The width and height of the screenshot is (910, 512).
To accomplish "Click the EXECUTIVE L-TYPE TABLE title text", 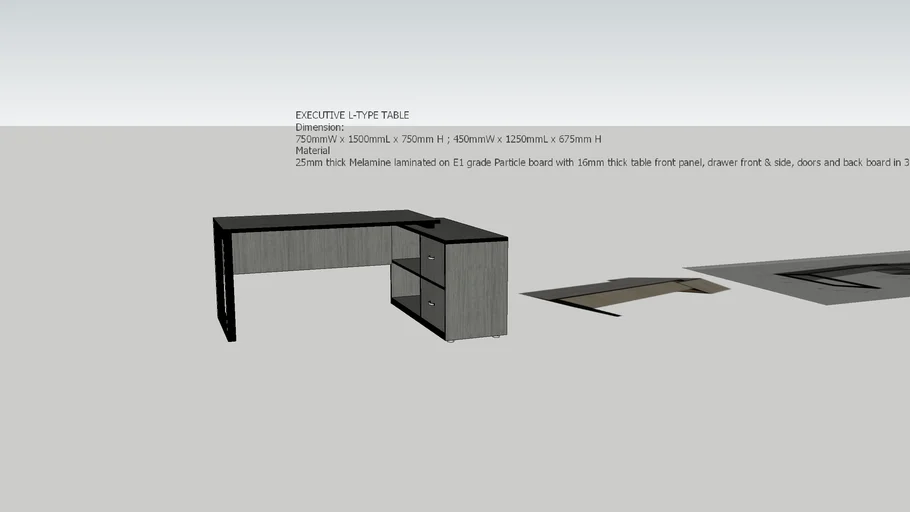I will click(x=352, y=116).
